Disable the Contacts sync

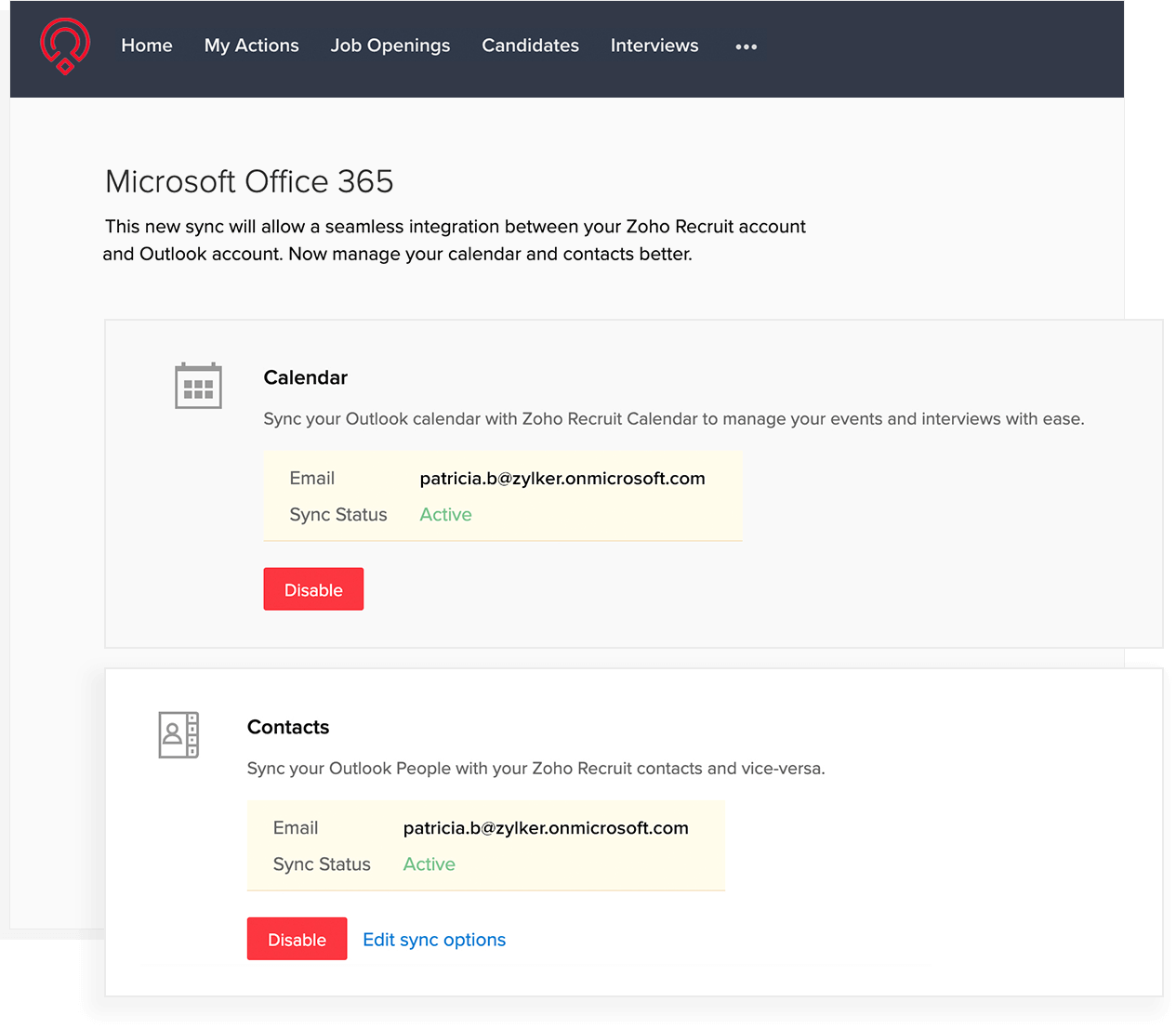point(297,939)
